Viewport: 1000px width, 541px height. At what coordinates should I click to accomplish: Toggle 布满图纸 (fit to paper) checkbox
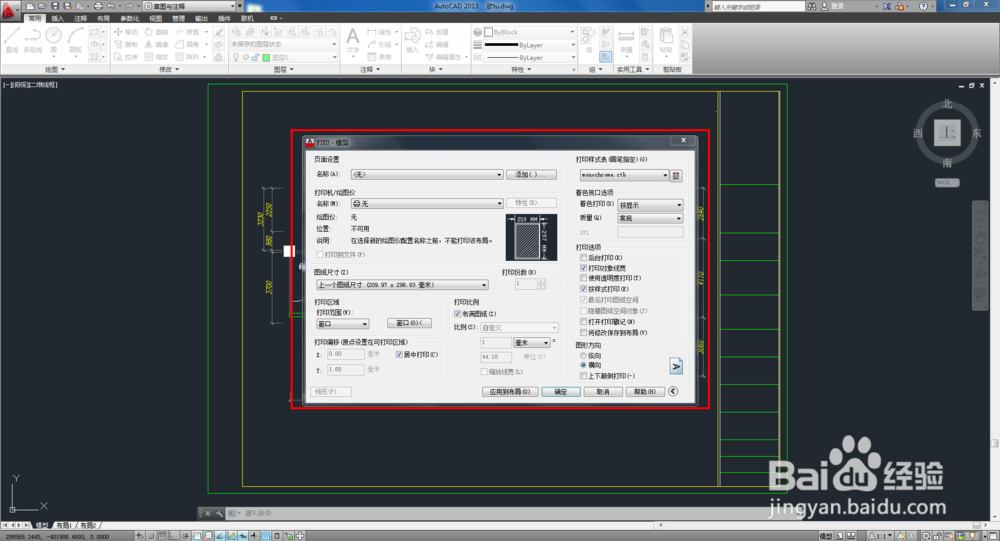tap(457, 314)
